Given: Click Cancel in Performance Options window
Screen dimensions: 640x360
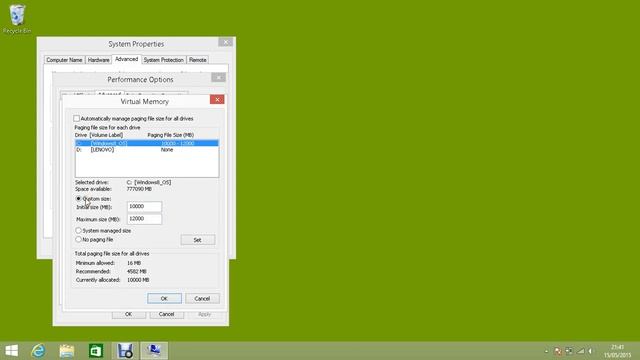Looking at the screenshot, I should 167,314.
